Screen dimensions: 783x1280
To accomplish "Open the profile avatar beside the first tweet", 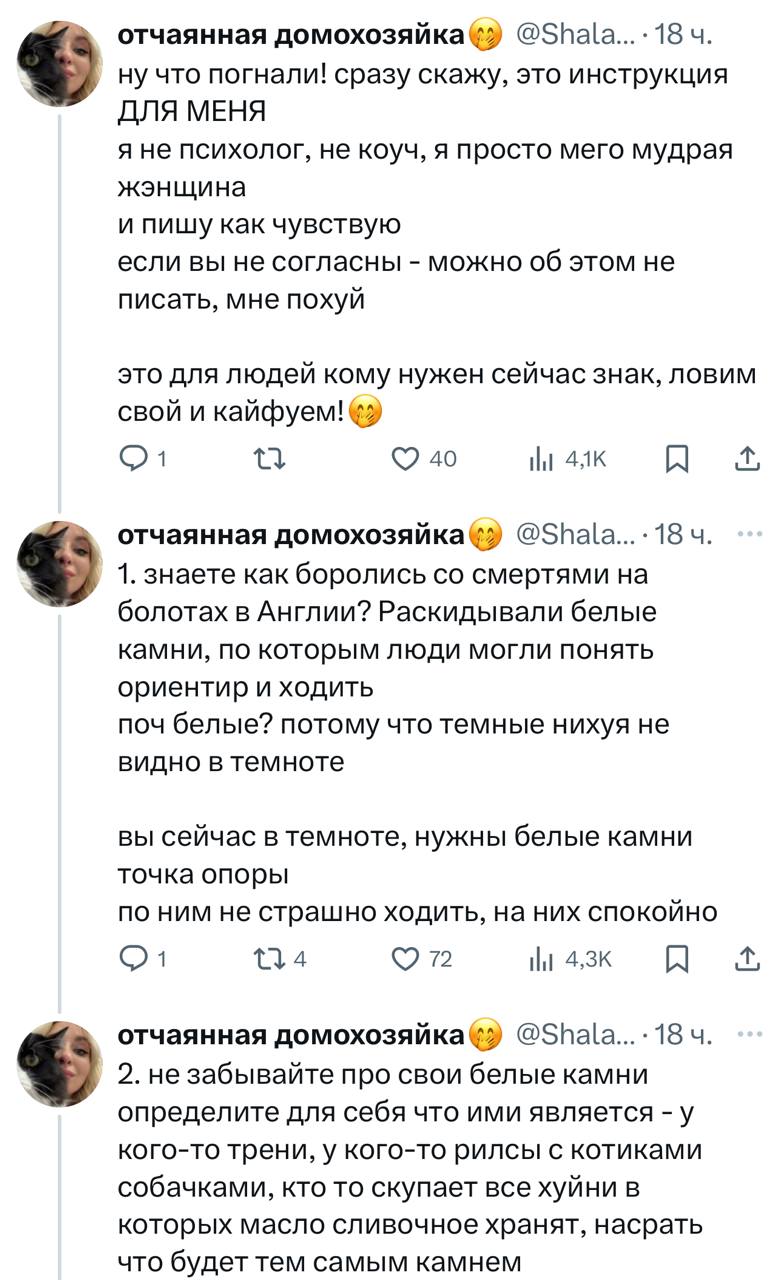I will pos(60,65).
